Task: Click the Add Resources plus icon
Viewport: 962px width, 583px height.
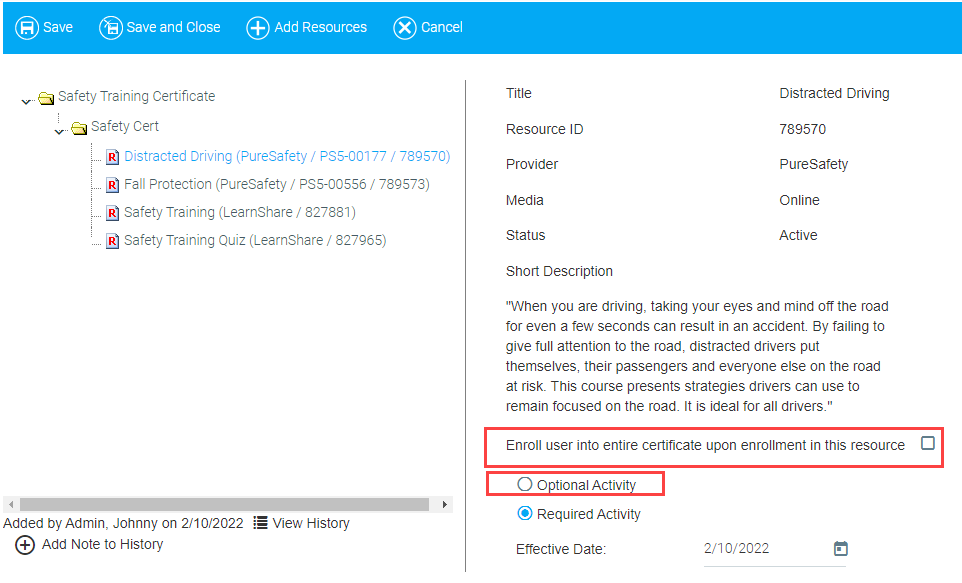Action: click(258, 27)
